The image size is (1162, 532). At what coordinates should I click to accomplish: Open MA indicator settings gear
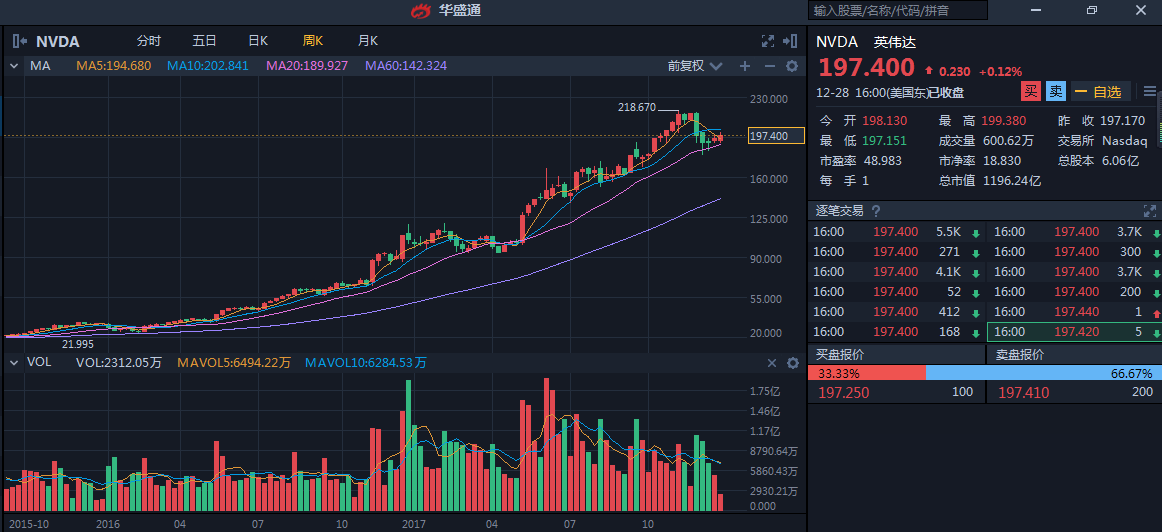[792, 66]
